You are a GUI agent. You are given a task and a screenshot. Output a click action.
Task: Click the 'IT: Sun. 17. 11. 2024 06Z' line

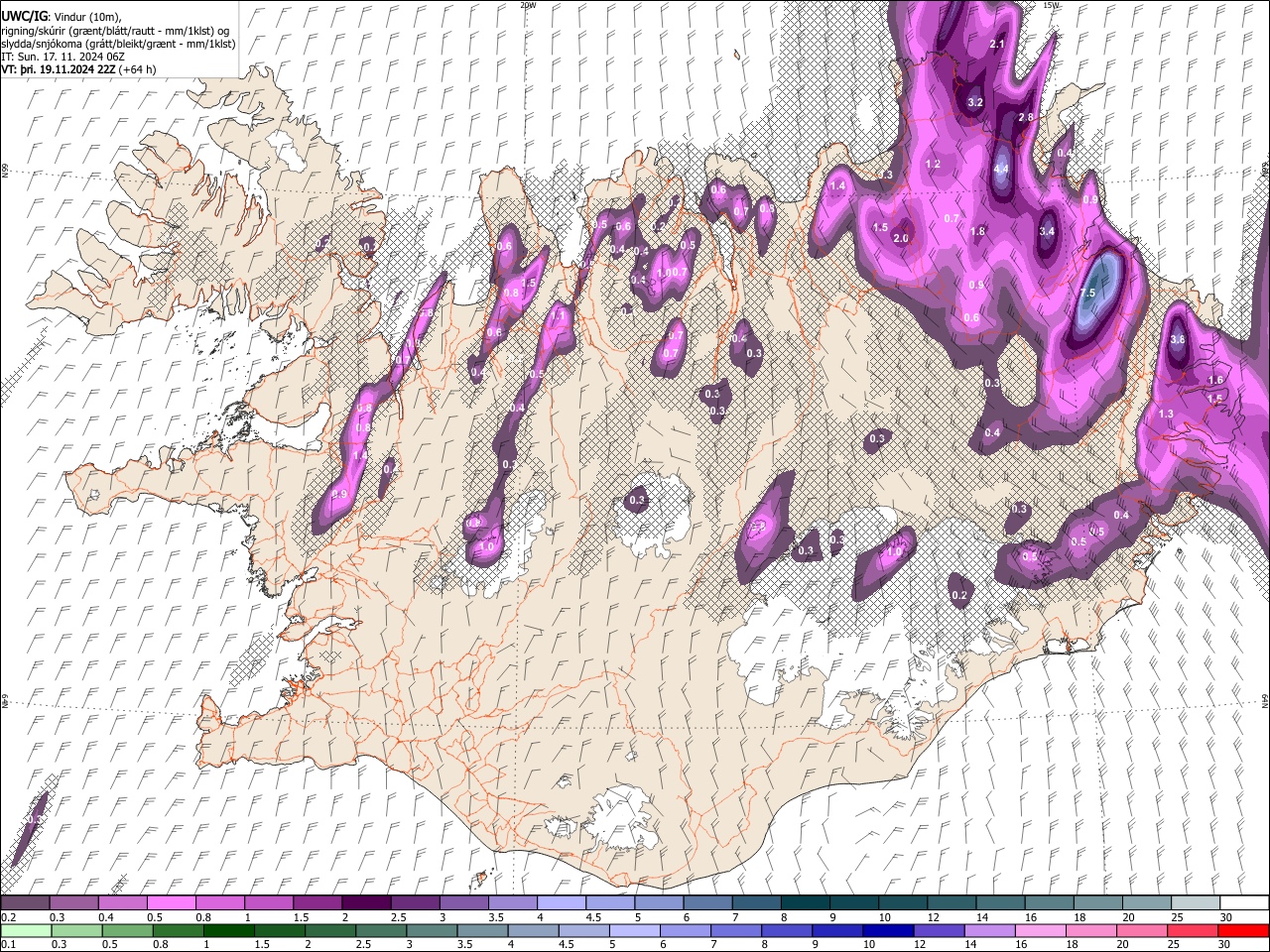pyautogui.click(x=63, y=58)
